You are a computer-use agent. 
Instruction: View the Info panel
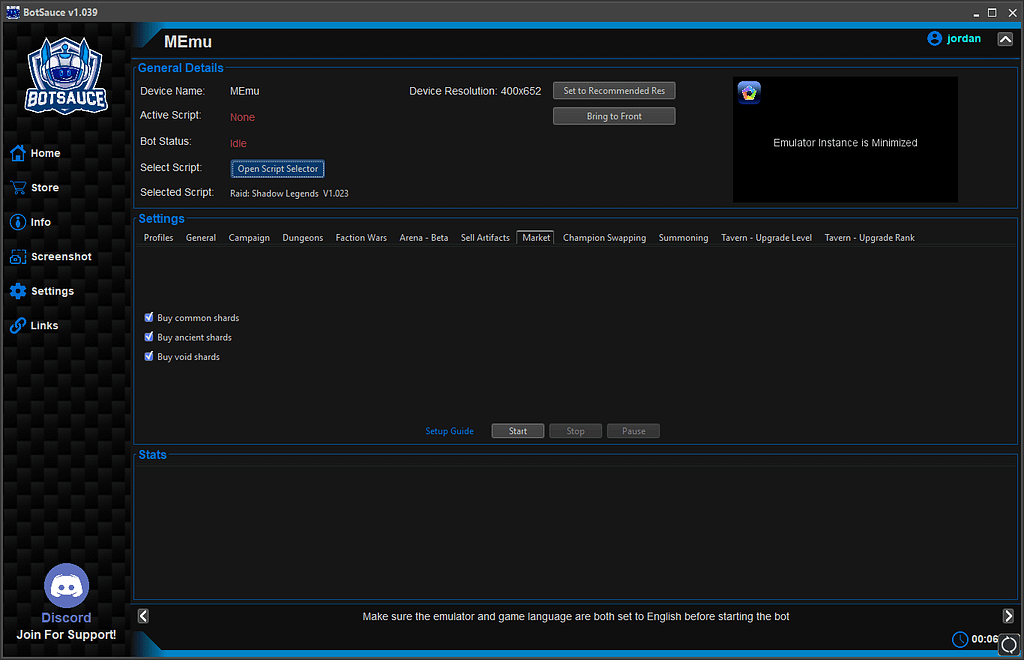pos(42,221)
